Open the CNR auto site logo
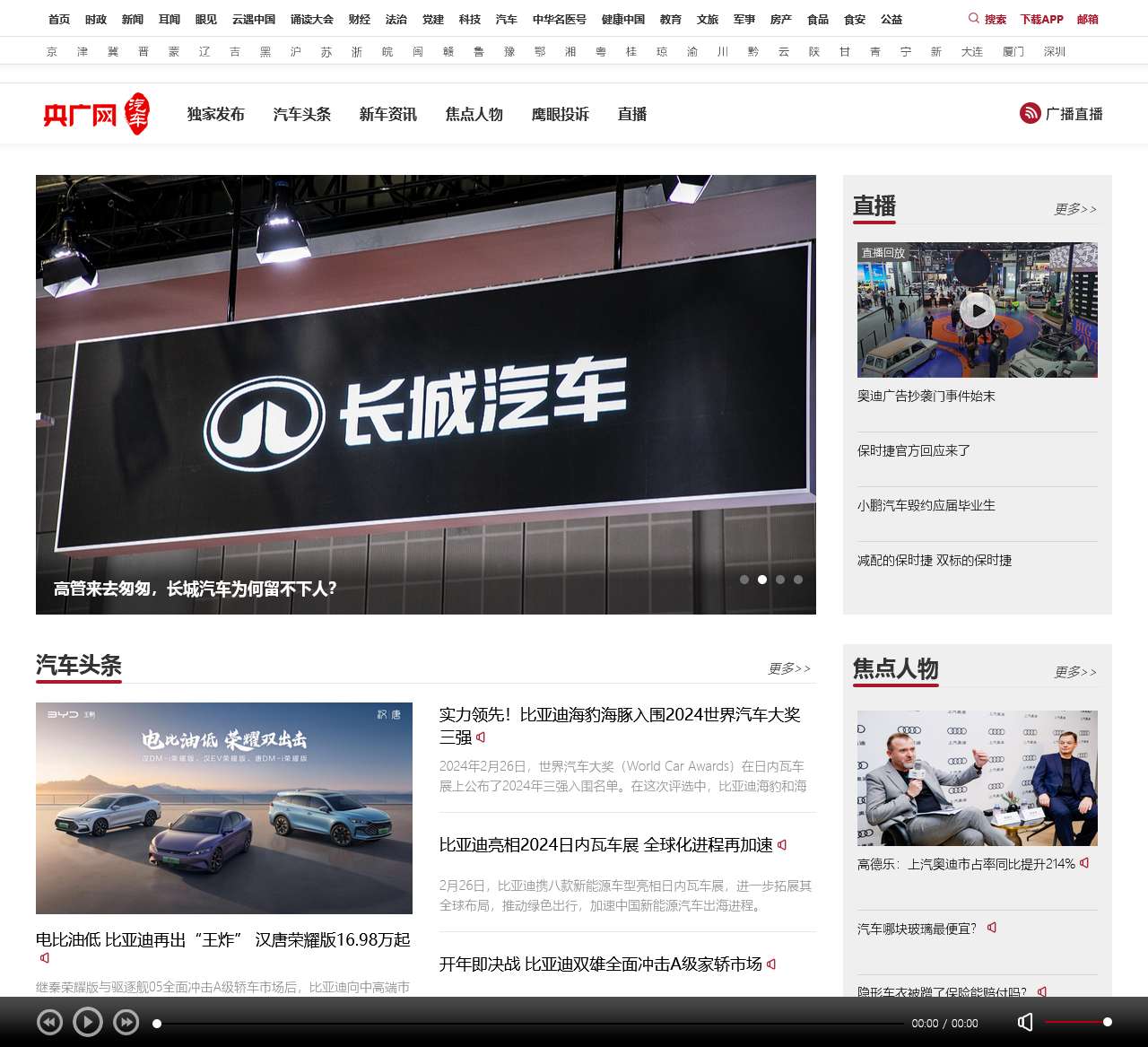This screenshot has height=1047, width=1148. pyautogui.click(x=96, y=114)
